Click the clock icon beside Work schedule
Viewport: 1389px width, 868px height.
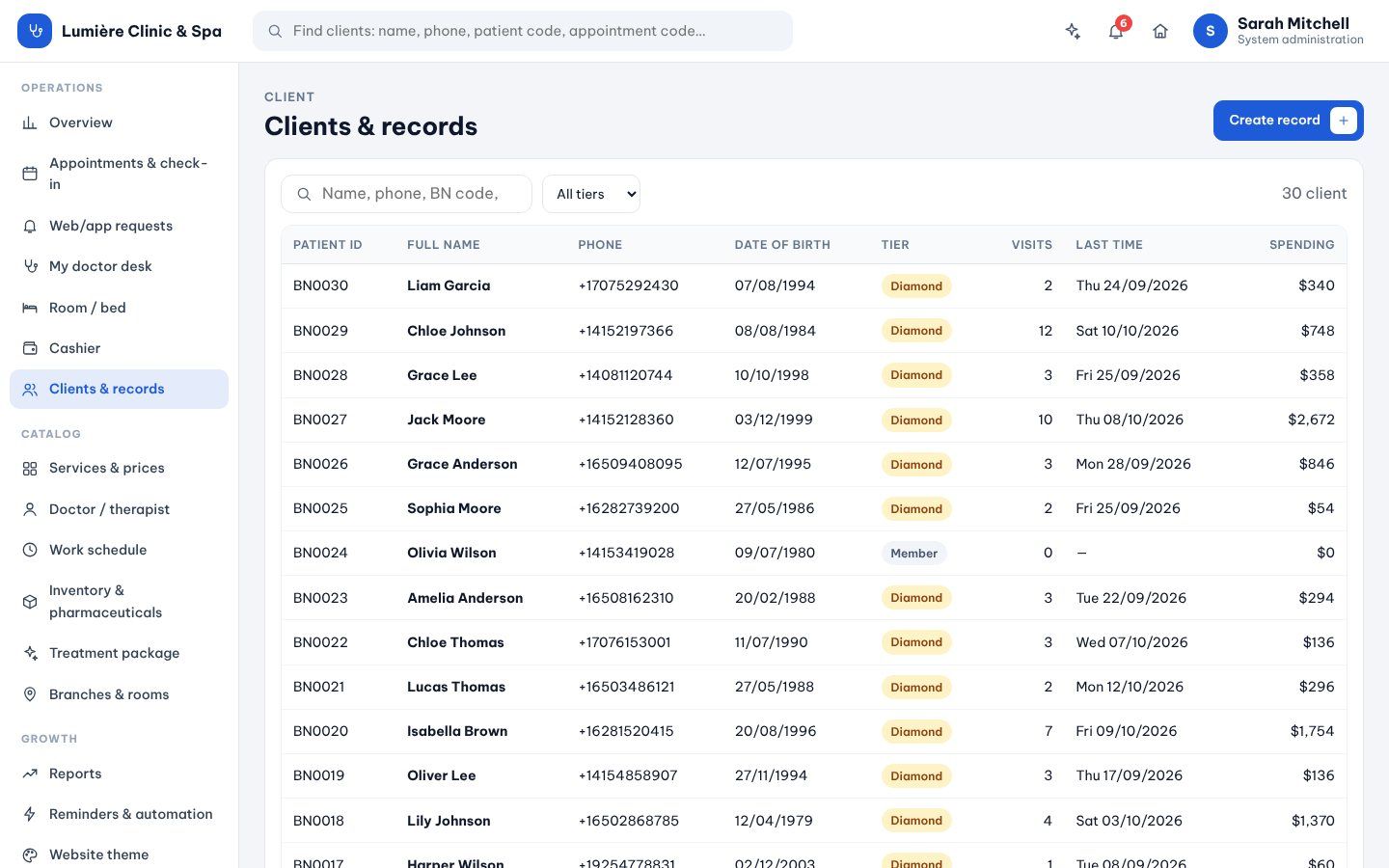coord(30,550)
